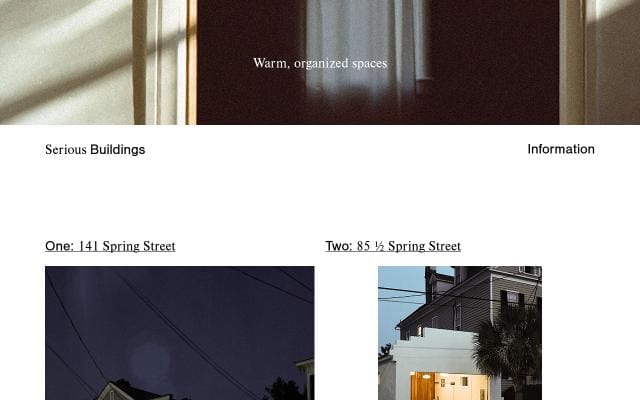Open the Information page link
Screen dimensions: 640x400
pos(561,149)
